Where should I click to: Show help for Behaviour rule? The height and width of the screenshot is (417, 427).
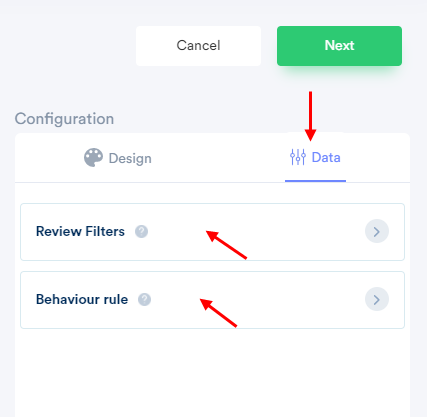tap(144, 299)
